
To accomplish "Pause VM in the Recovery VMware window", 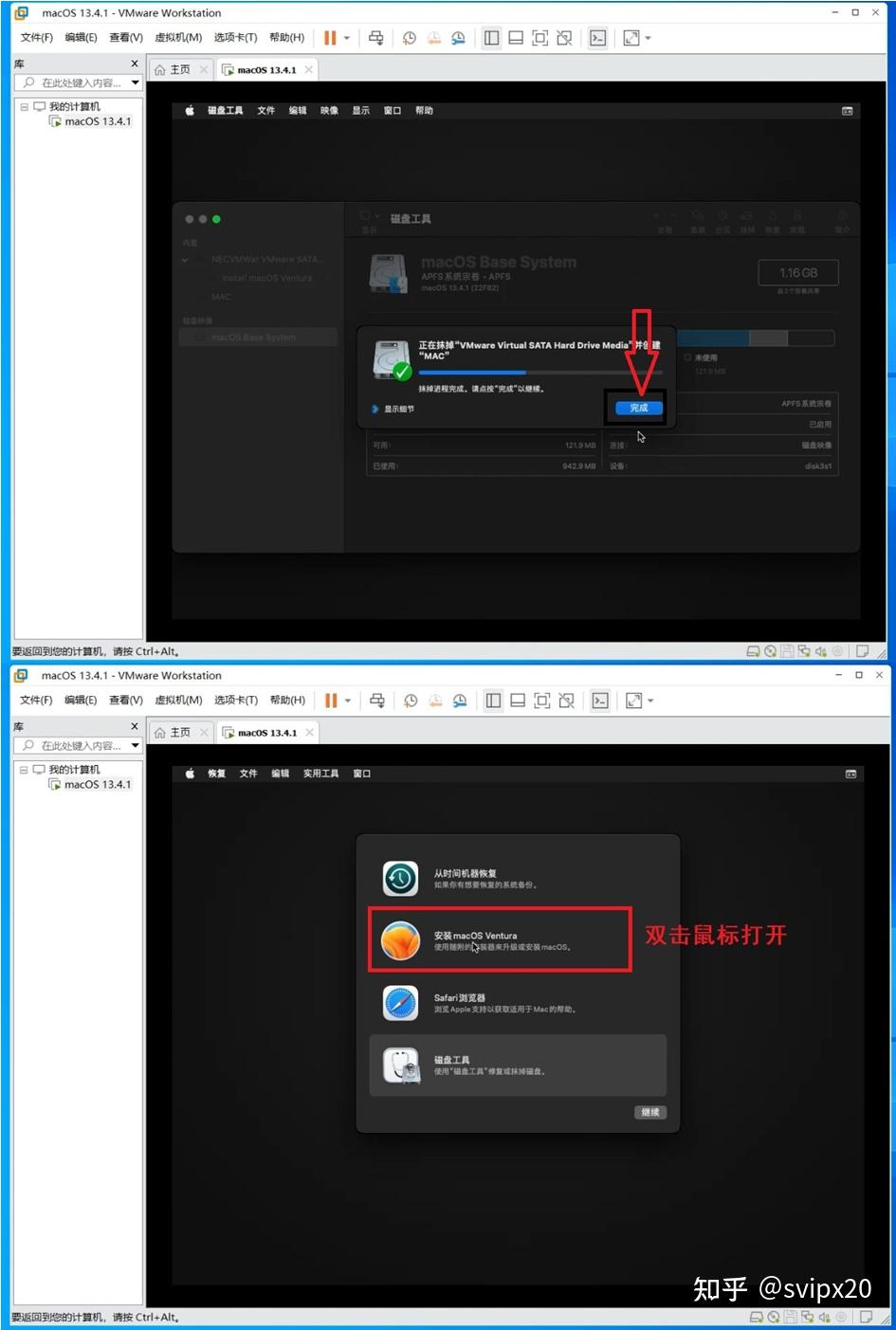I will 331,701.
